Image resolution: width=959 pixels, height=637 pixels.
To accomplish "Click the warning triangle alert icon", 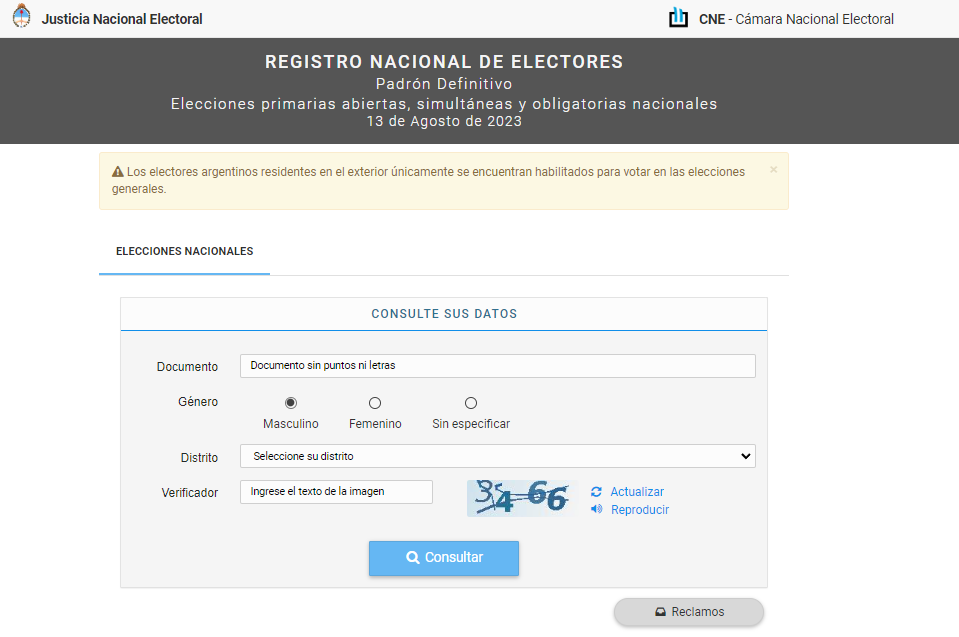I will click(x=118, y=172).
